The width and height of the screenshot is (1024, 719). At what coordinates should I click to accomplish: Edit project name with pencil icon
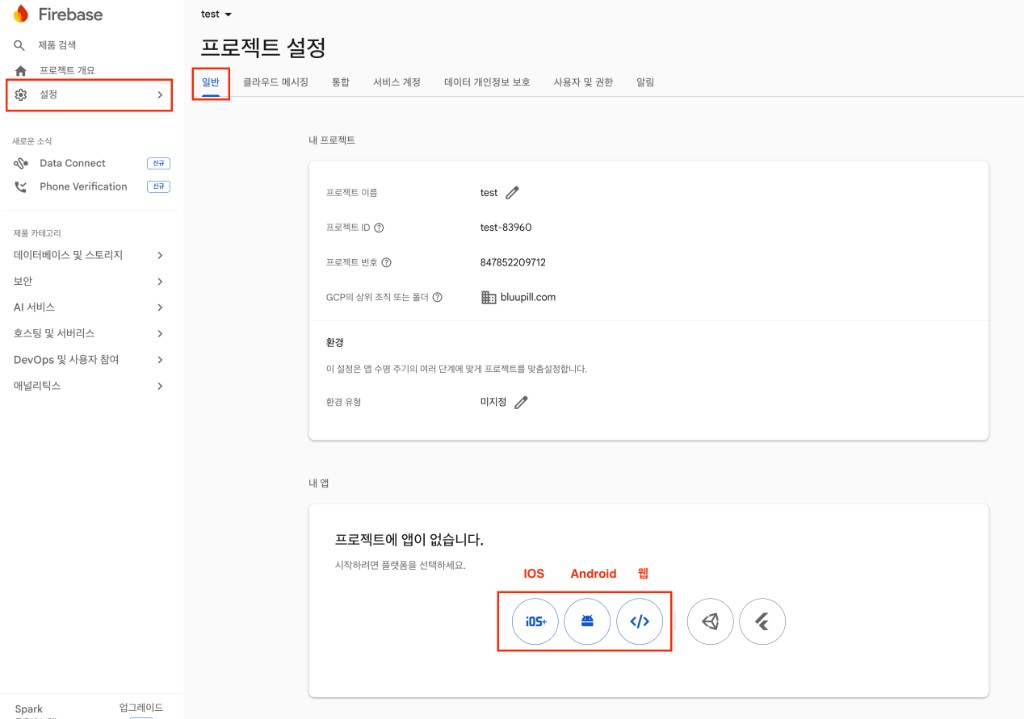pyautogui.click(x=513, y=193)
